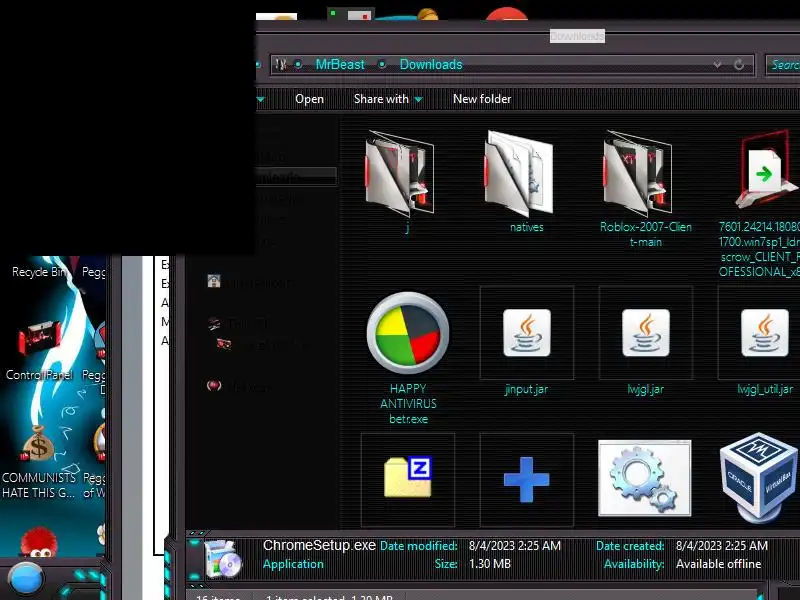
Task: Select HAPPY ANTIVIRUS betr.exe
Action: click(408, 333)
